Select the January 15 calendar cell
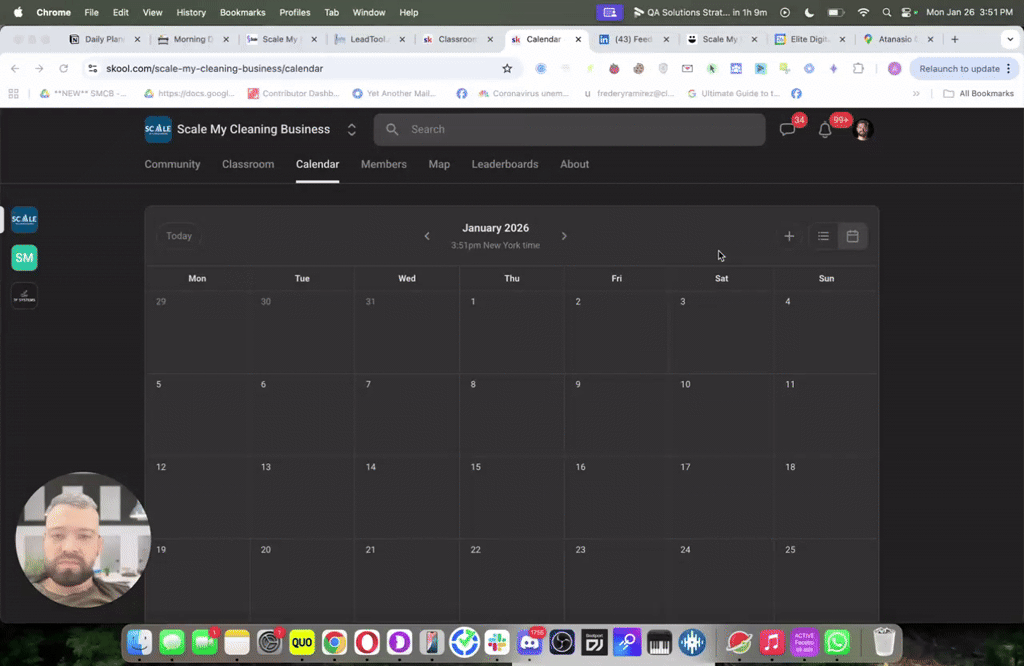The image size is (1024, 666). (511, 498)
